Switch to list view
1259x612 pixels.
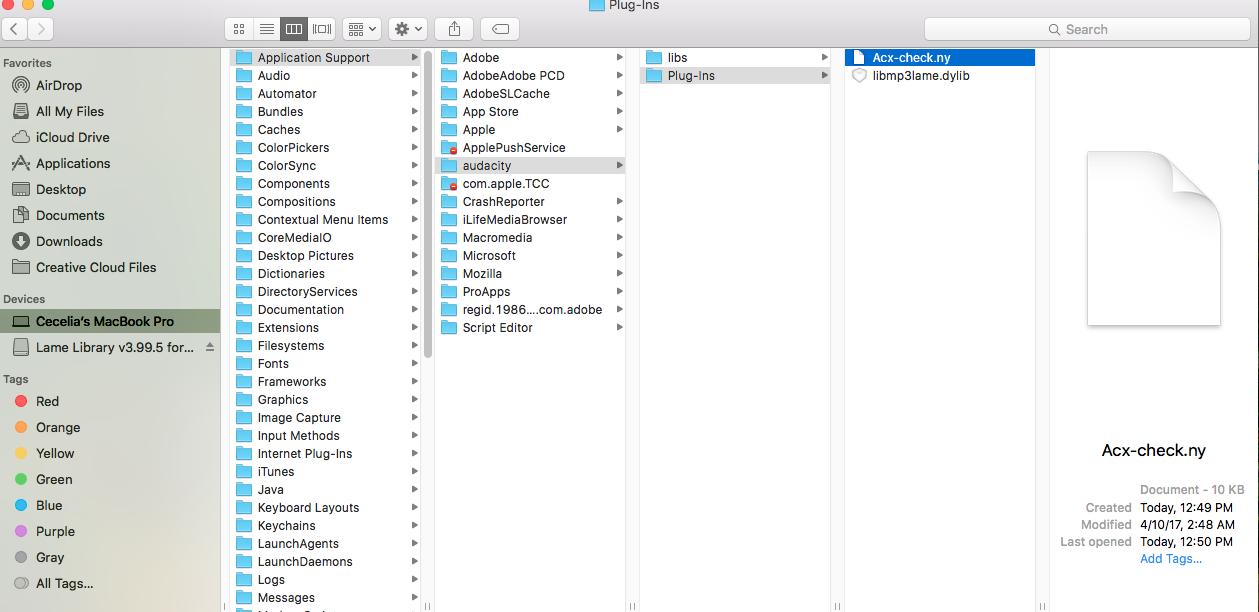266,29
